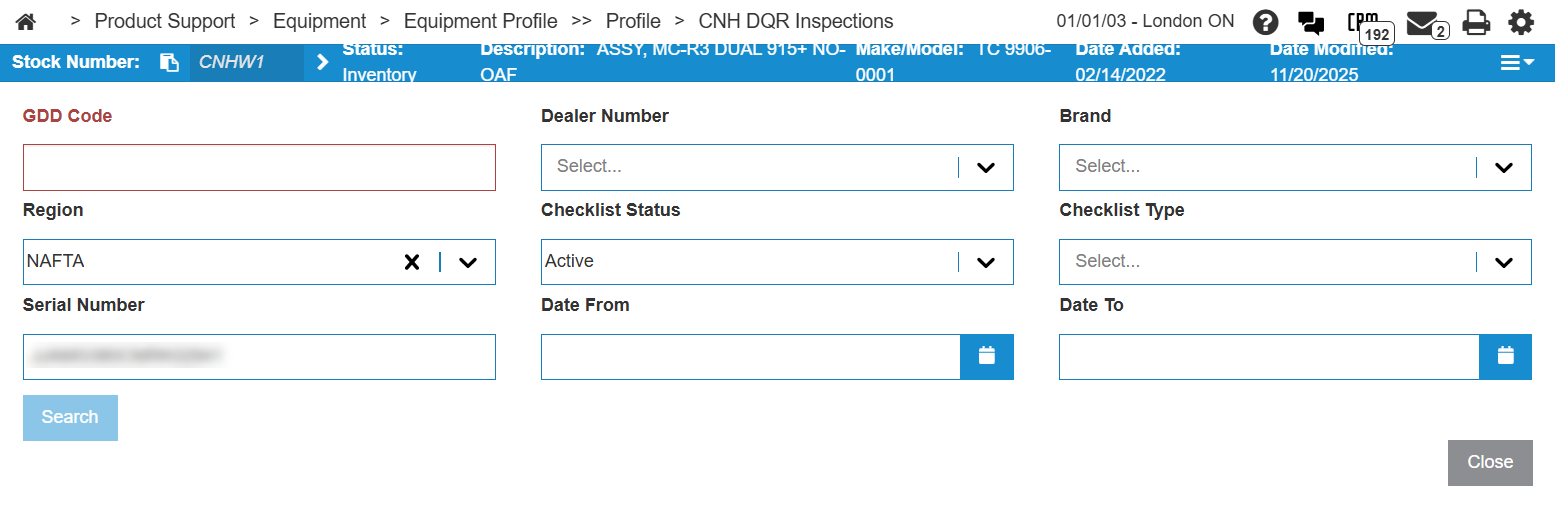Click the CRM icon with 192 badge
1555x506 pixels.
[x=1364, y=23]
